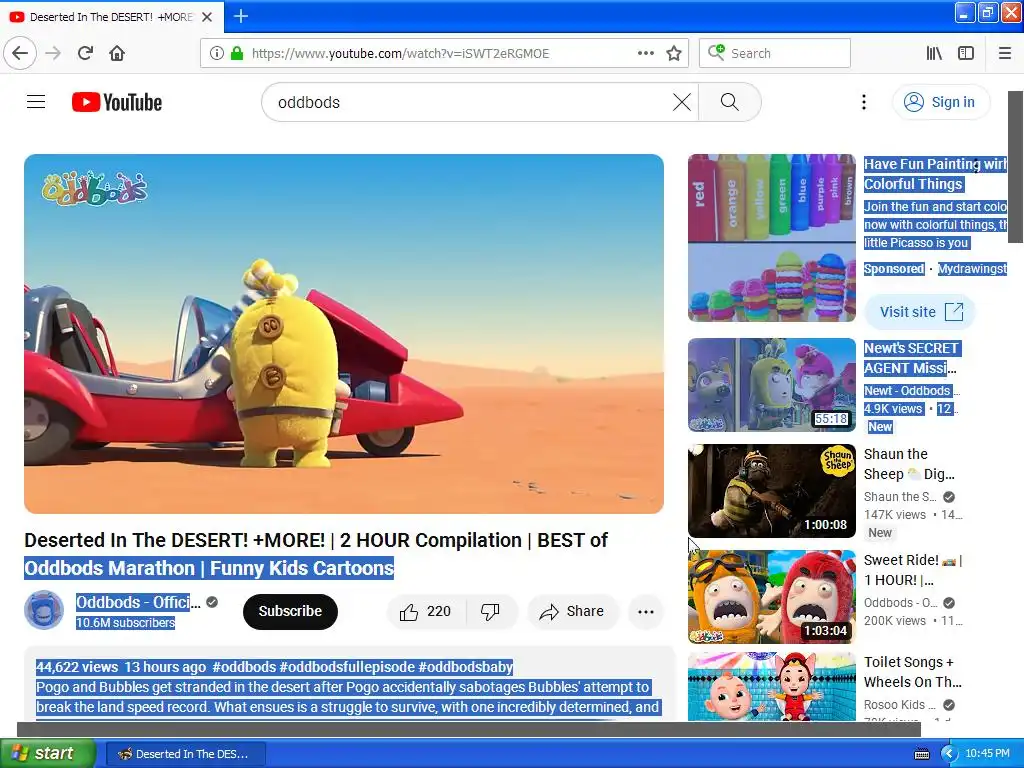The image size is (1024, 768).
Task: Open Rosoo Kids channel name
Action: click(899, 705)
